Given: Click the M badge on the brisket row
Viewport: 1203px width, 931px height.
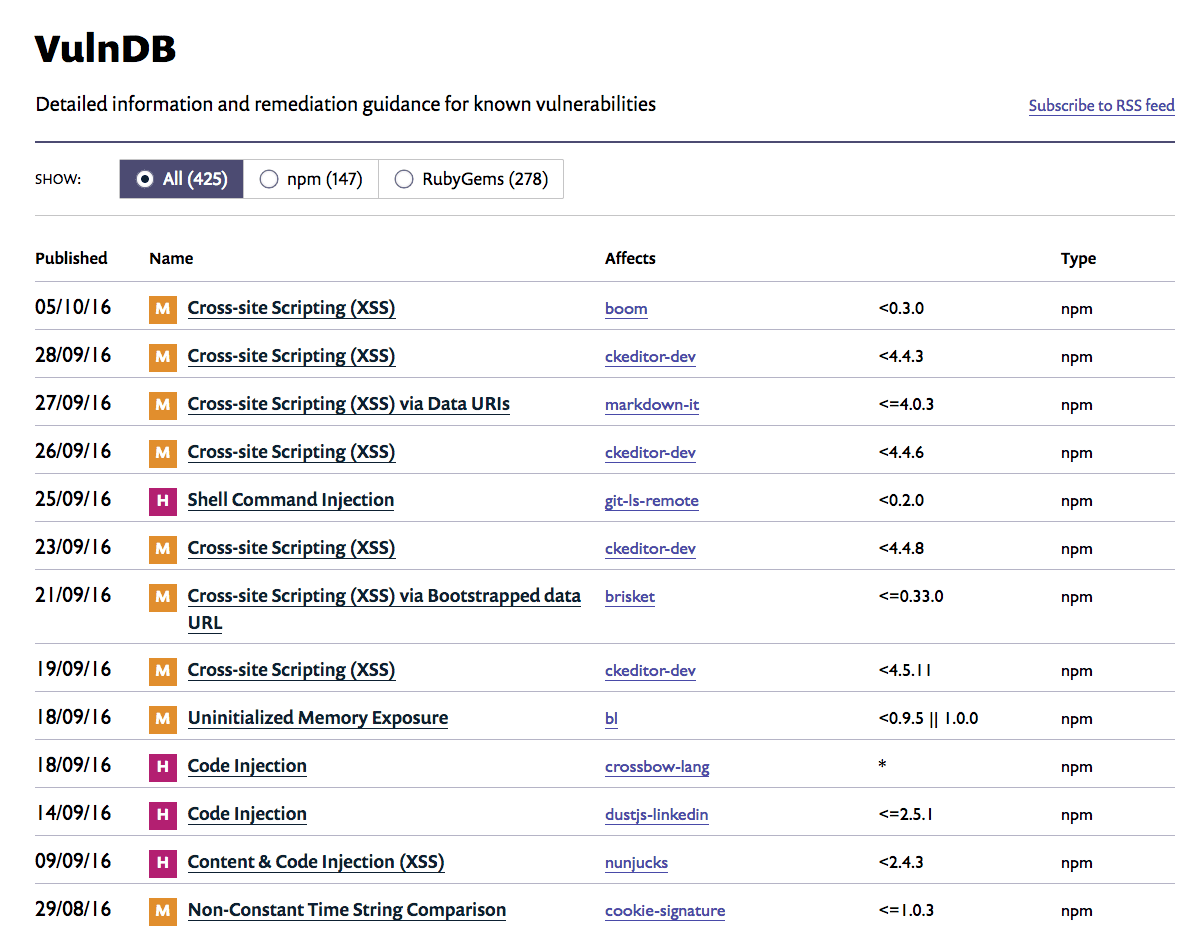Looking at the screenshot, I should coord(163,597).
